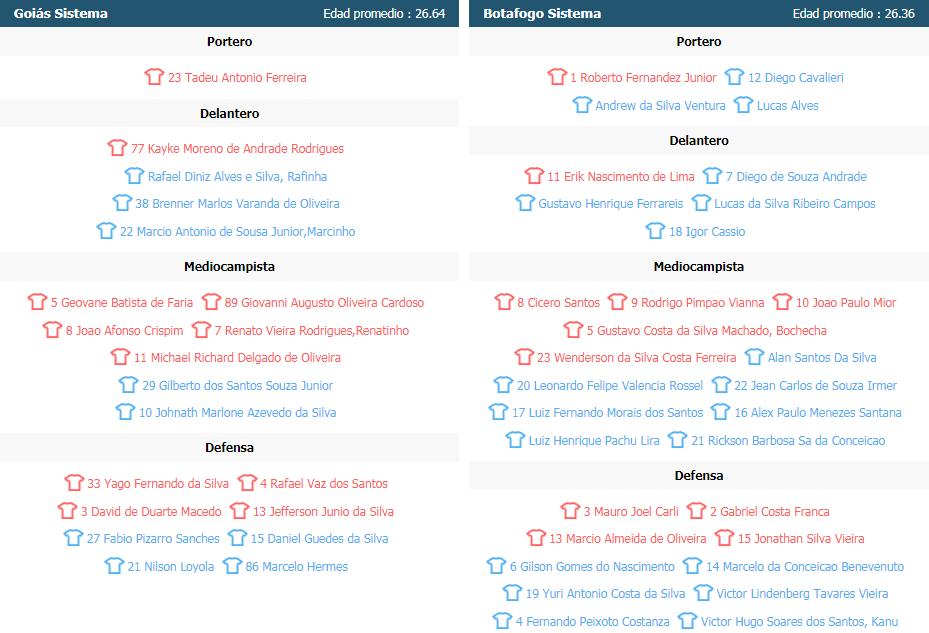Screen dimensions: 929x633
Task: Click the red jersey icon beside Yago Fernando da Silva
Action: [x=73, y=482]
